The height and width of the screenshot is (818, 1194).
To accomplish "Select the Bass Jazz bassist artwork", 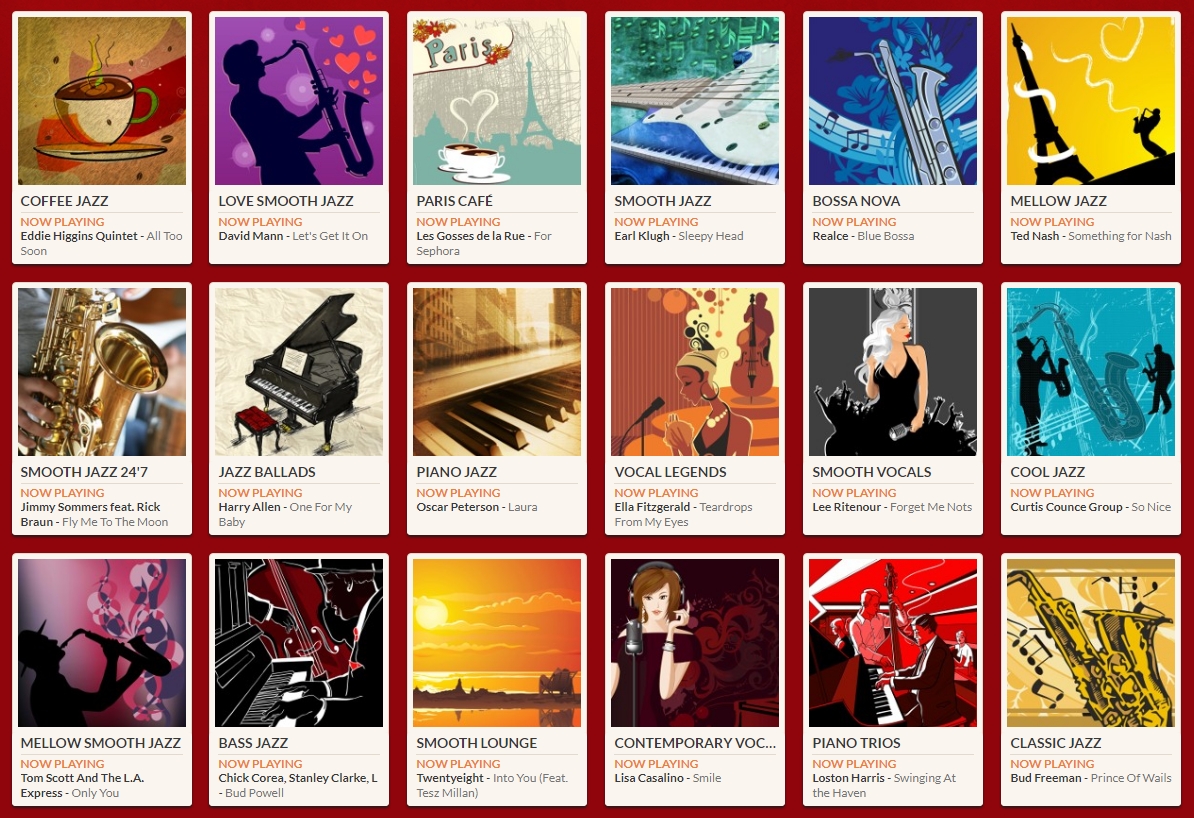I will pyautogui.click(x=299, y=643).
